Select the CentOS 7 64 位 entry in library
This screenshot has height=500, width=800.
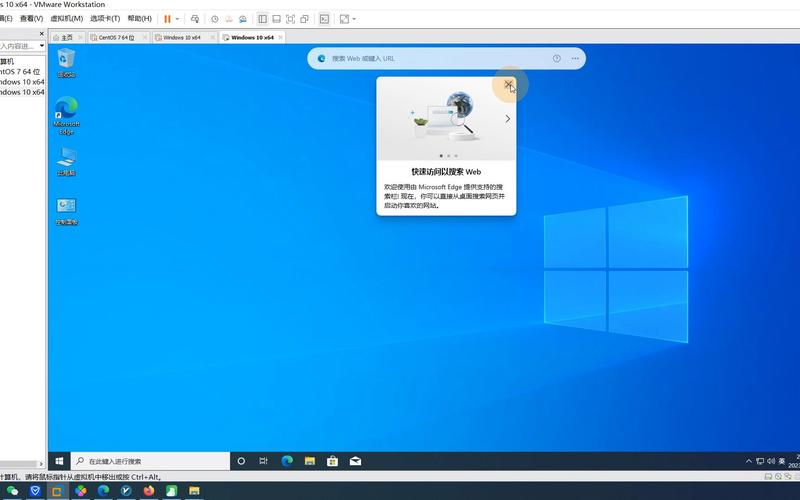(x=20, y=71)
